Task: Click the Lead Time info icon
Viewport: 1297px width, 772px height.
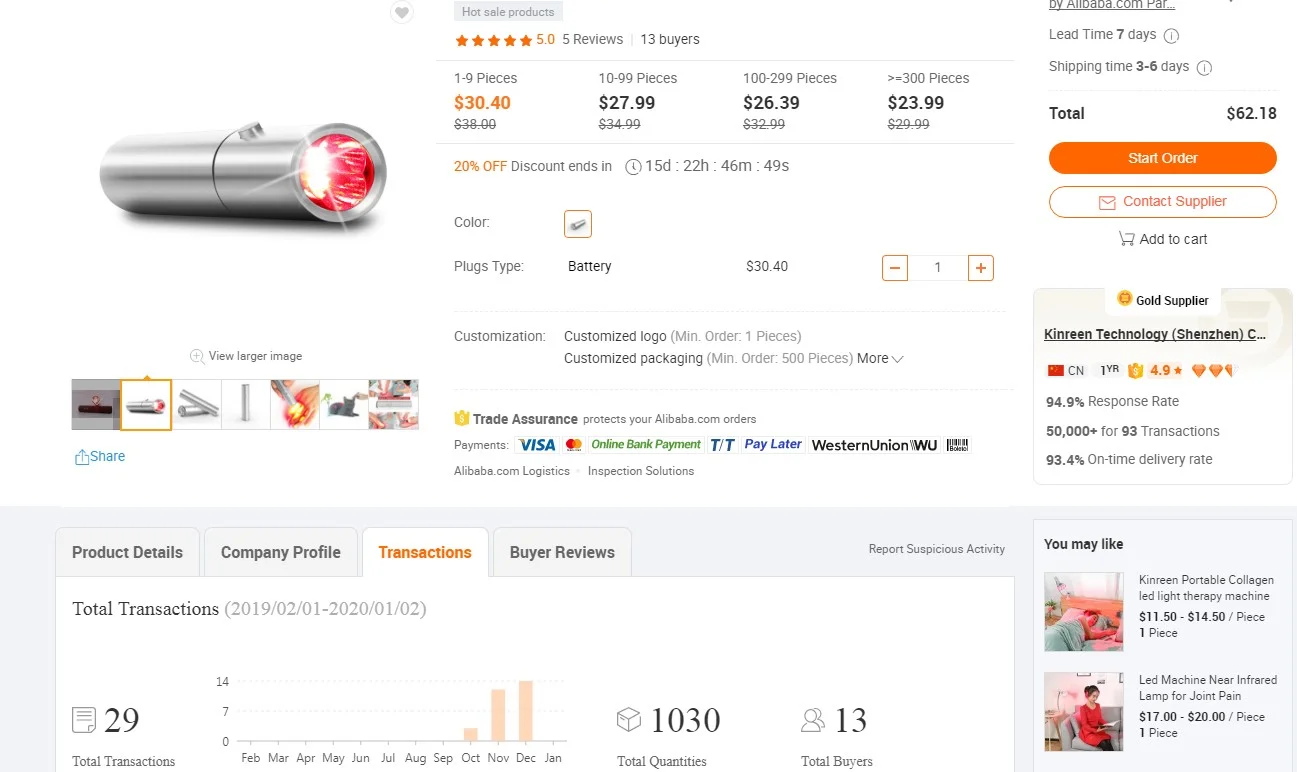Action: pos(1171,35)
